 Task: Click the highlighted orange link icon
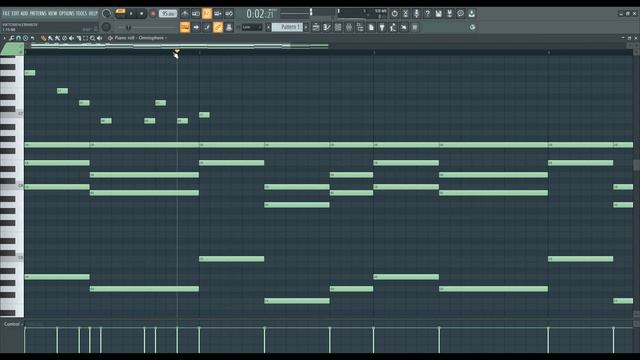[x=218, y=27]
